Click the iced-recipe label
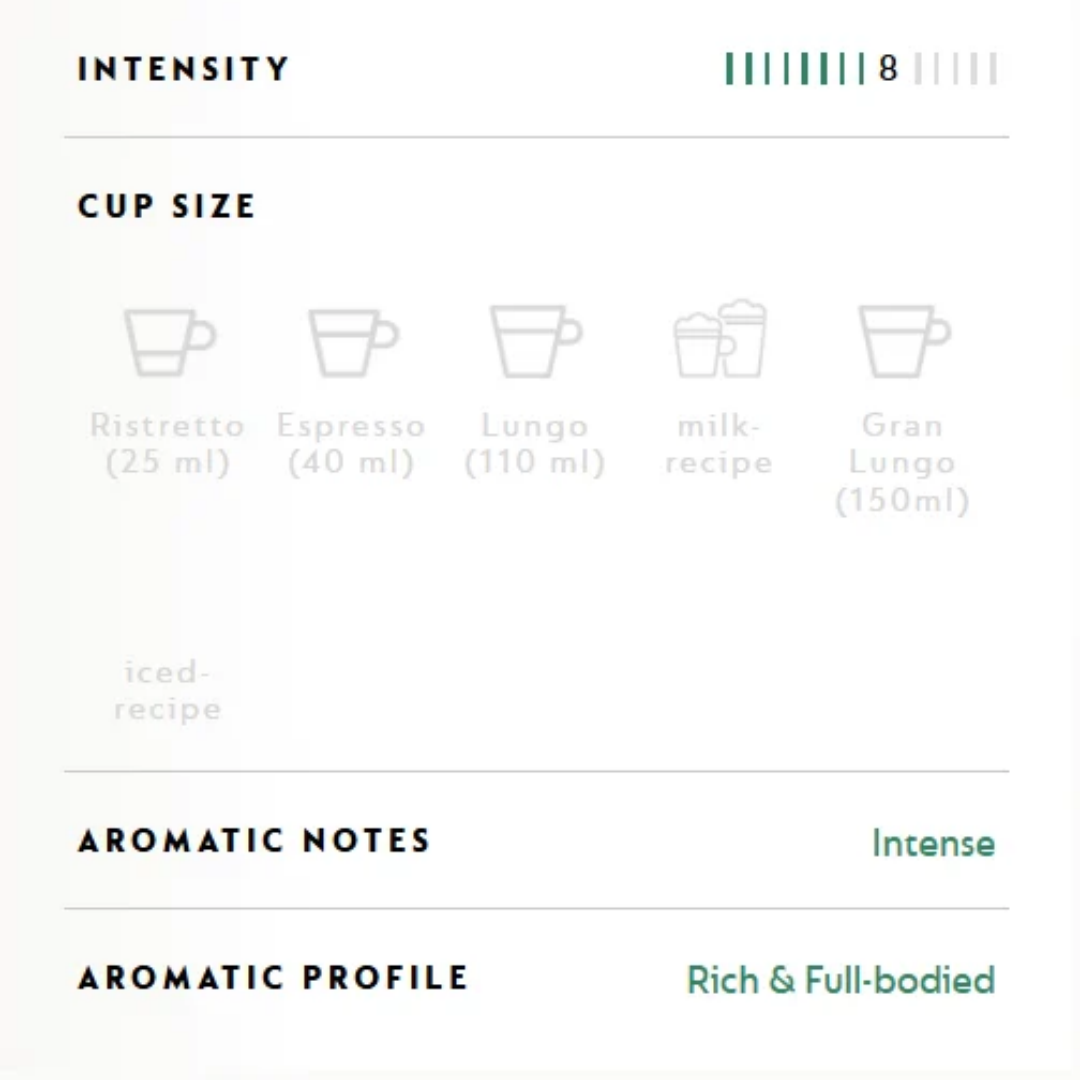The width and height of the screenshot is (1080, 1080). [167, 689]
